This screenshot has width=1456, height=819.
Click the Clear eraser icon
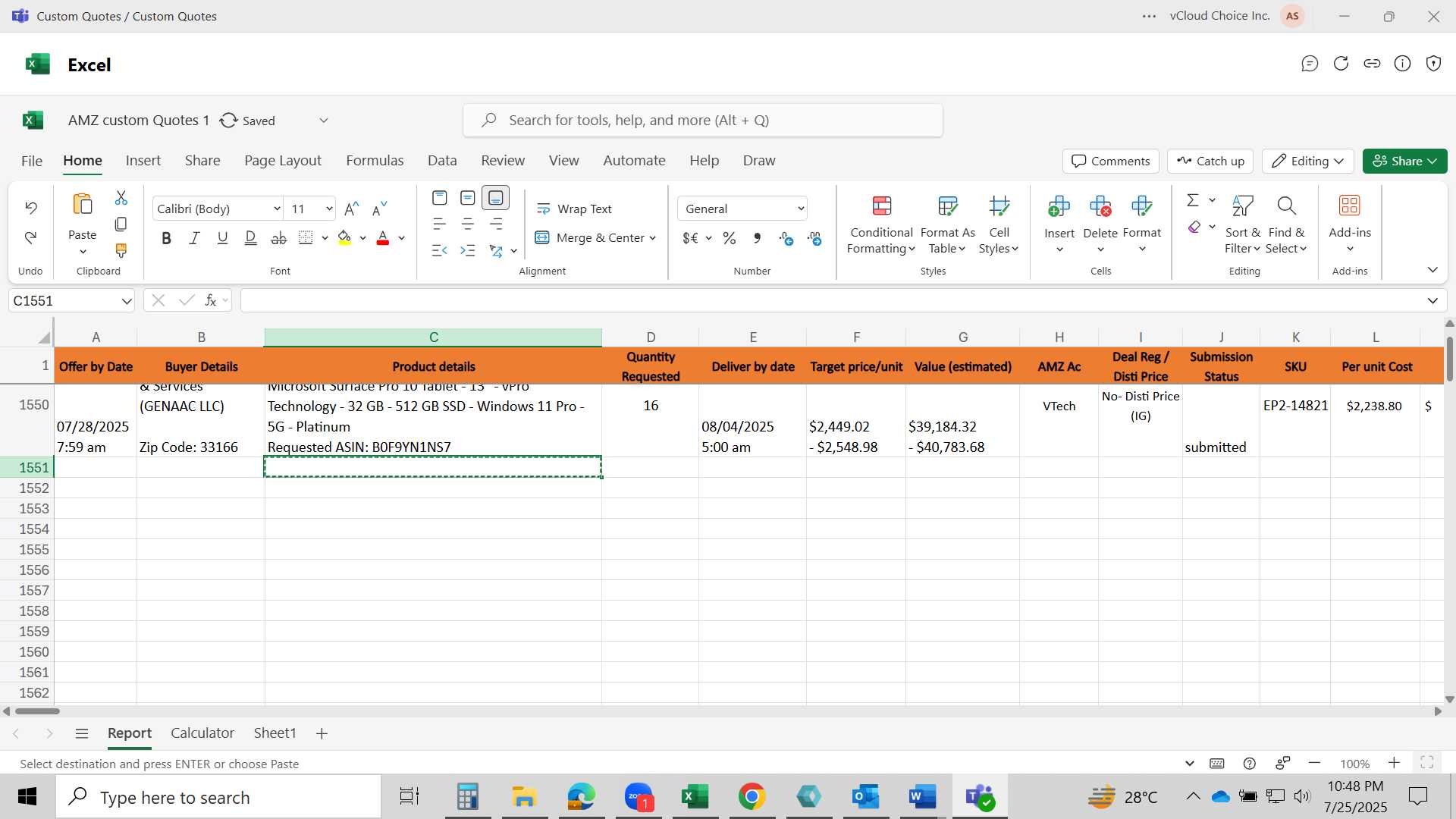coord(1194,227)
